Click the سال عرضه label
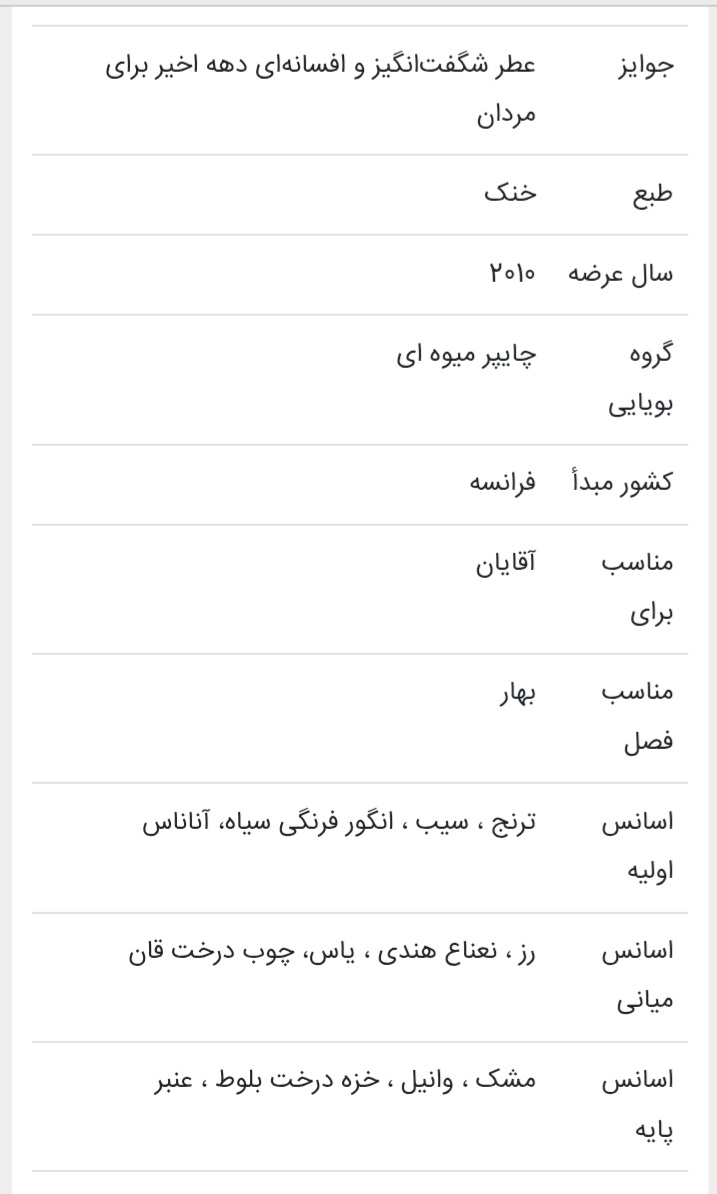Viewport: 717px width, 1194px height. click(621, 275)
